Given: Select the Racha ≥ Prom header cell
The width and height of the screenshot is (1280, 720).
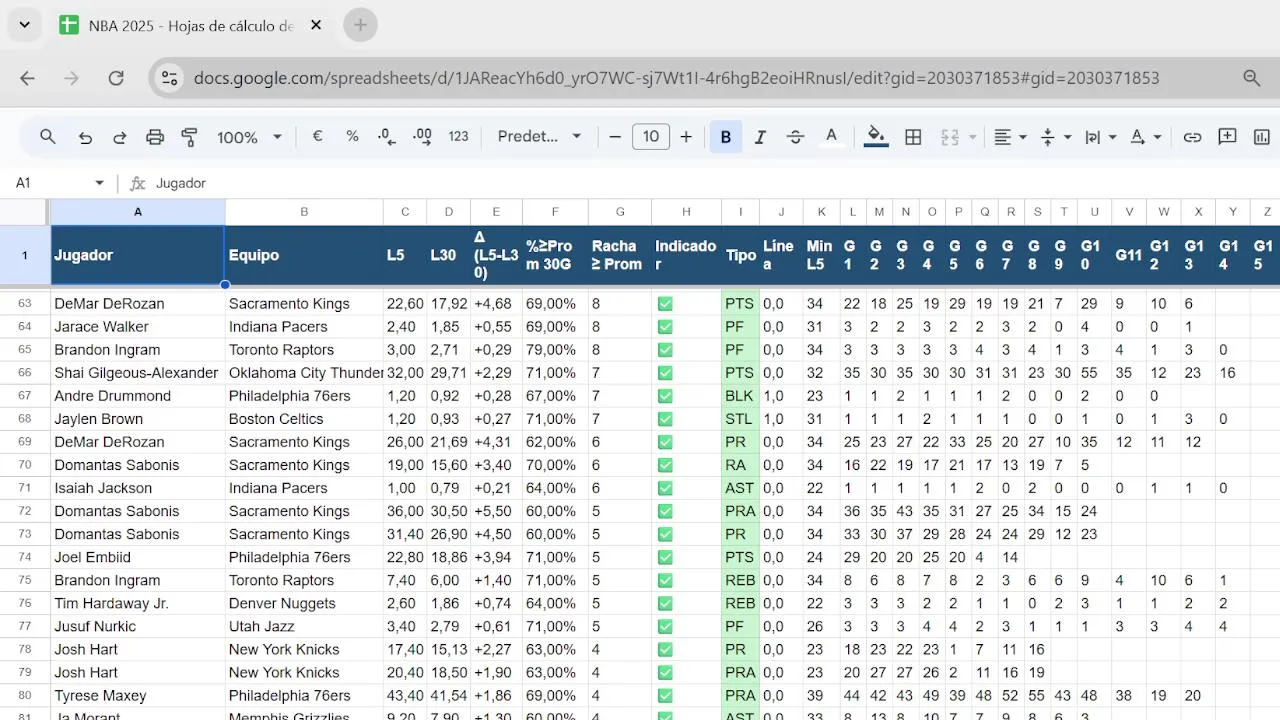Looking at the screenshot, I should click(x=620, y=255).
